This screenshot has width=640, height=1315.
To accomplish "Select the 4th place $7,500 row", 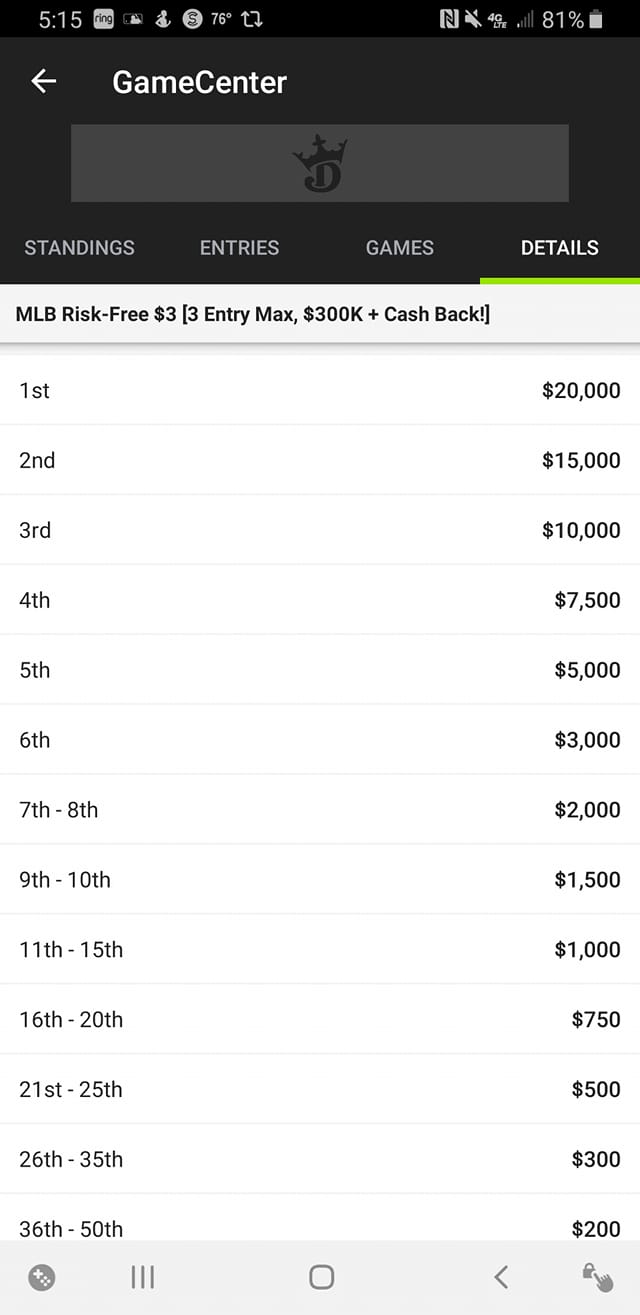I will pyautogui.click(x=320, y=600).
